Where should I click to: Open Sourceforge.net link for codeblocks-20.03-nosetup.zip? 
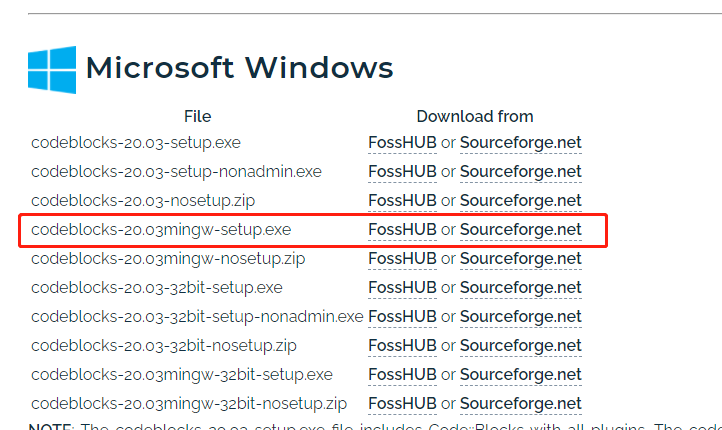point(520,201)
